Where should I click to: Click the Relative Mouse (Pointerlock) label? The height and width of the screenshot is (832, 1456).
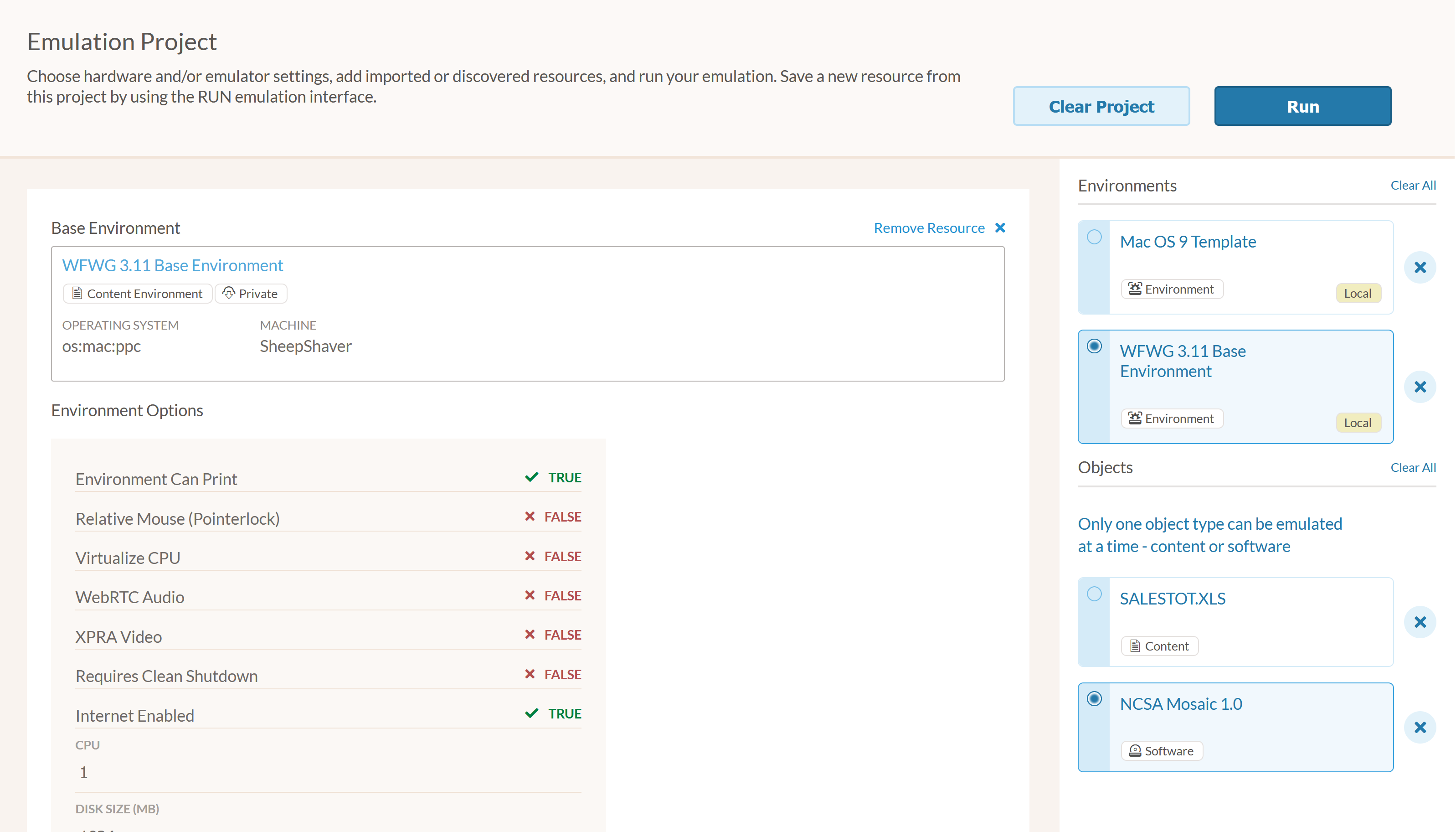(177, 519)
